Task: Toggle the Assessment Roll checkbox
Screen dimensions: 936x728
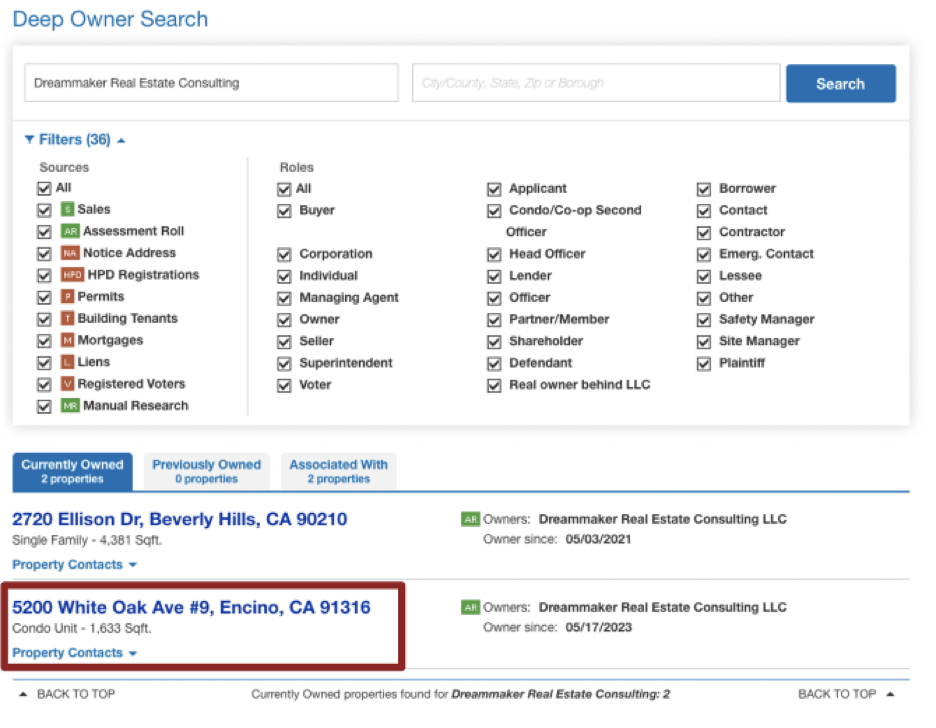Action: (44, 232)
